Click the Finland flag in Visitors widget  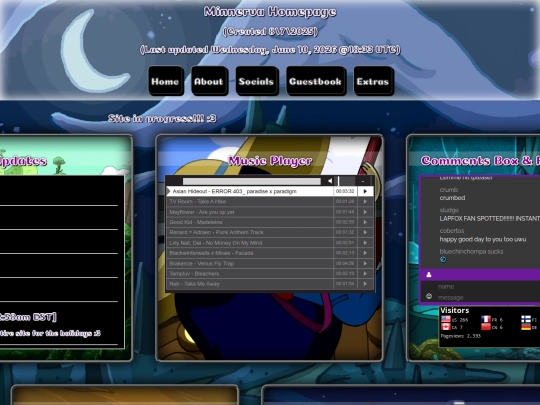point(526,319)
